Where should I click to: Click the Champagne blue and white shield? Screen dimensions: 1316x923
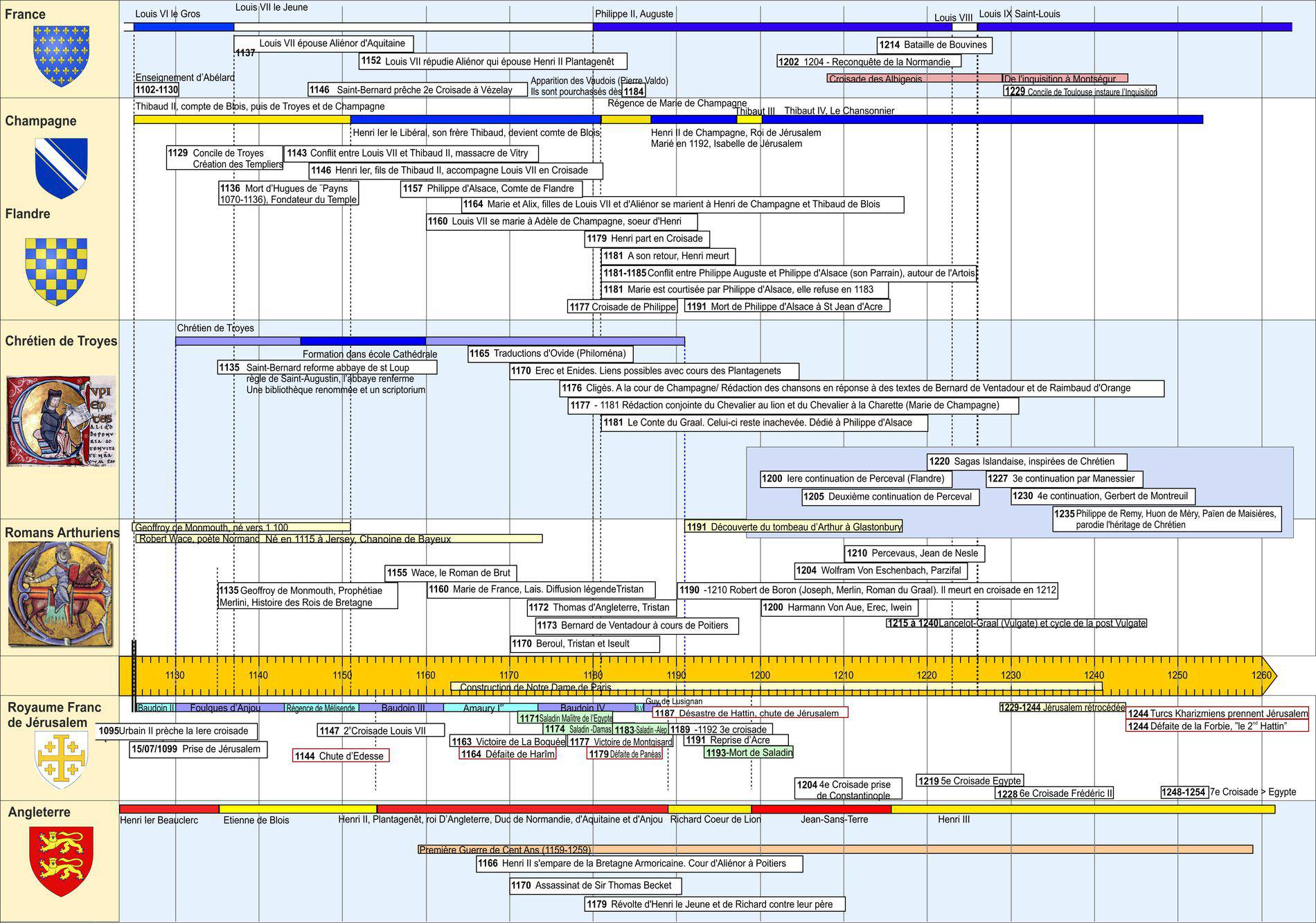[x=62, y=168]
